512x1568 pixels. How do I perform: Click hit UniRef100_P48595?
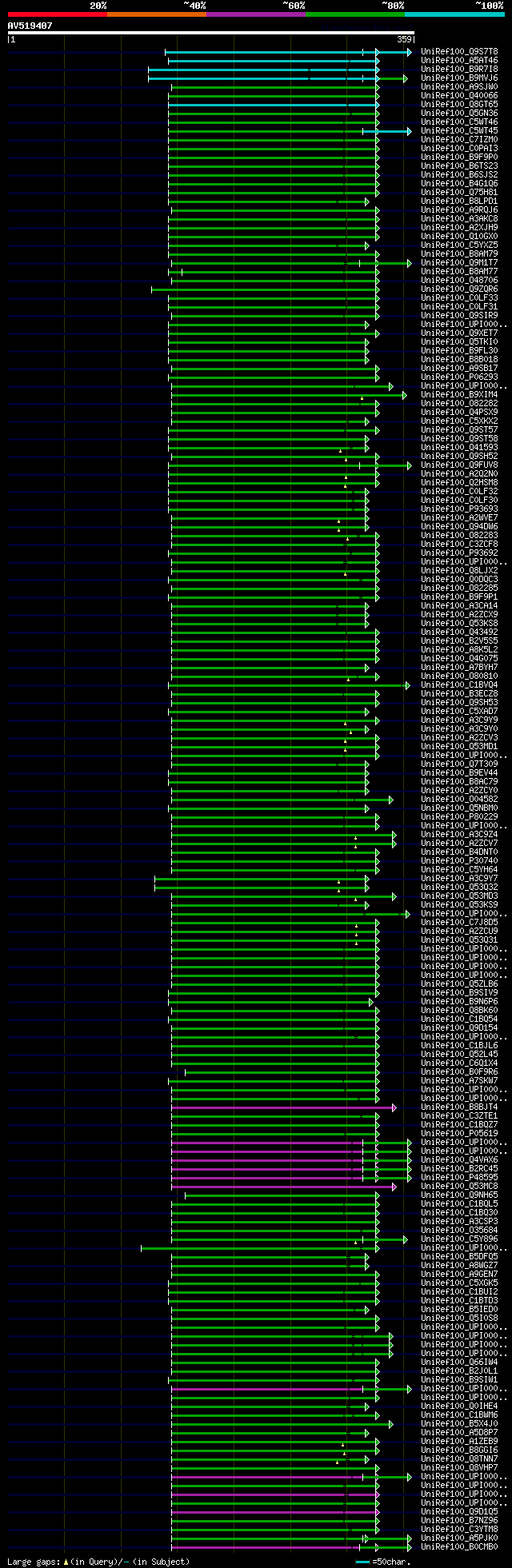[x=459, y=1178]
